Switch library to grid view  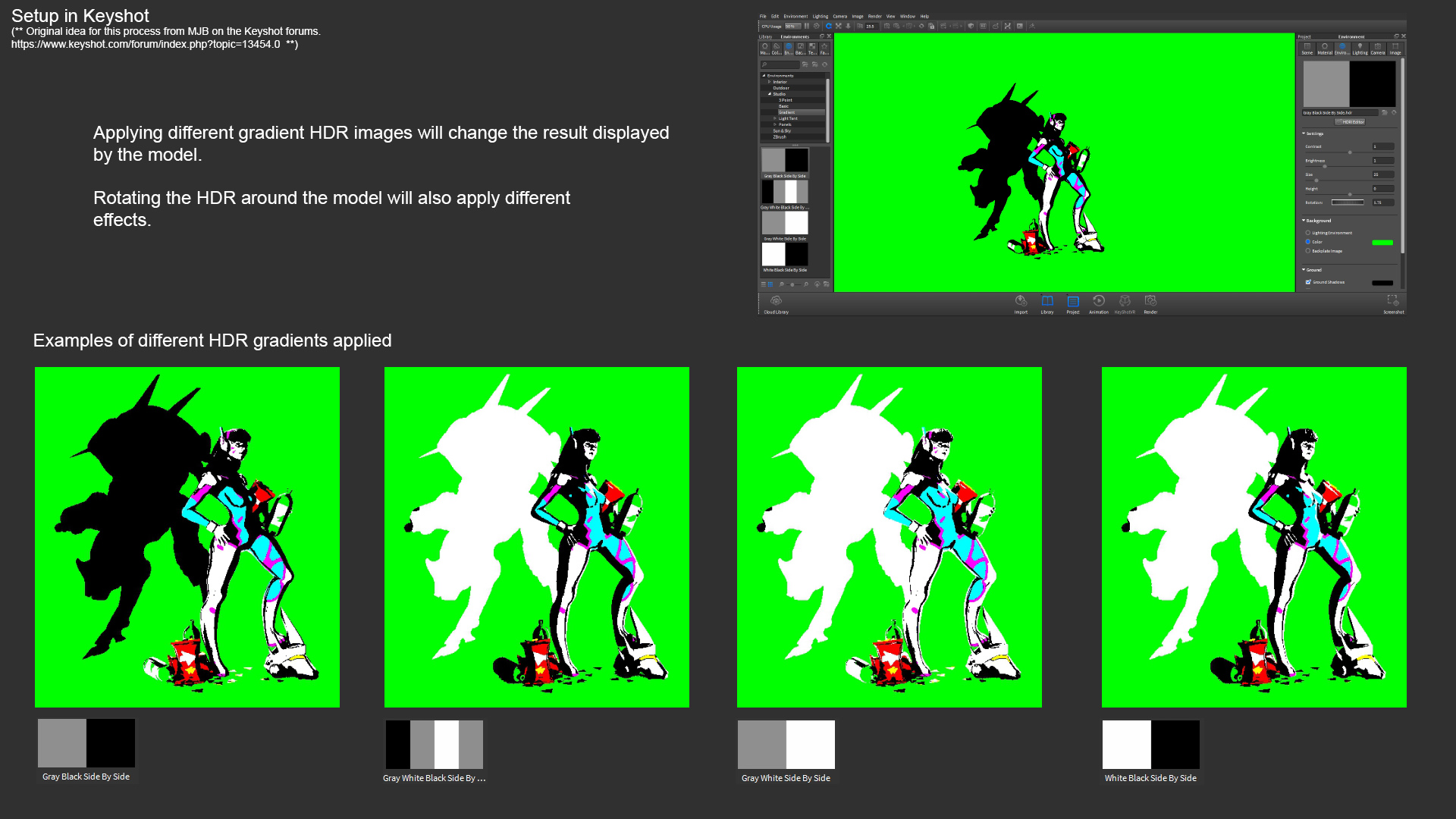(x=770, y=284)
